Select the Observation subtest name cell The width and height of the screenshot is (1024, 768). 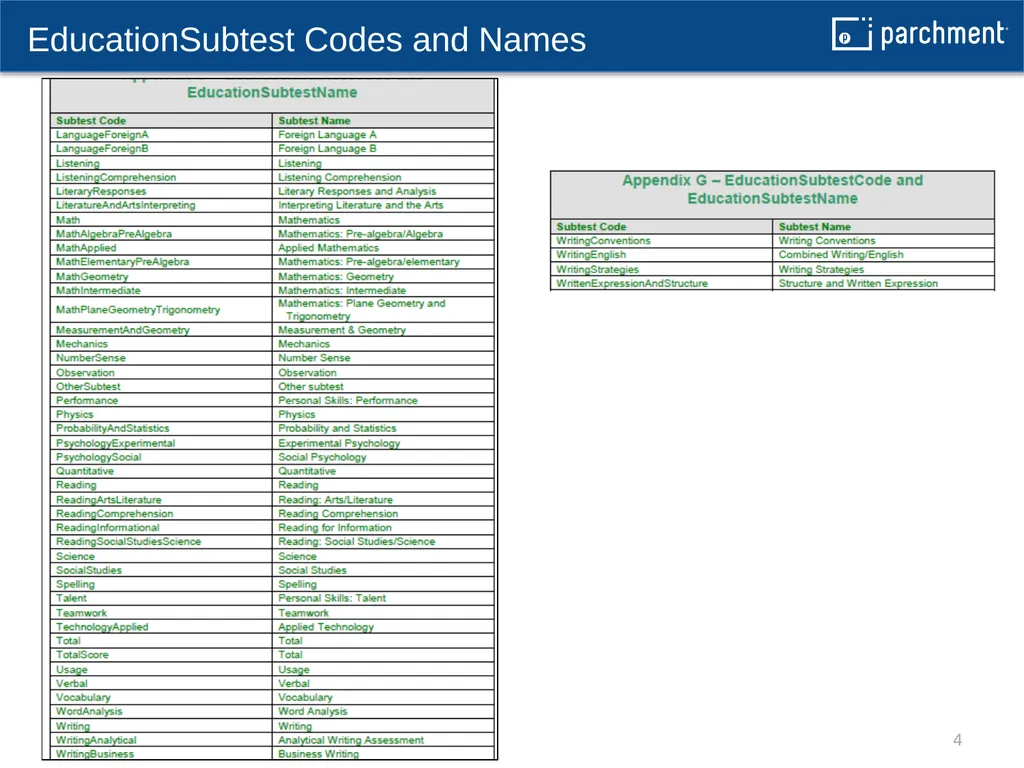tap(383, 373)
